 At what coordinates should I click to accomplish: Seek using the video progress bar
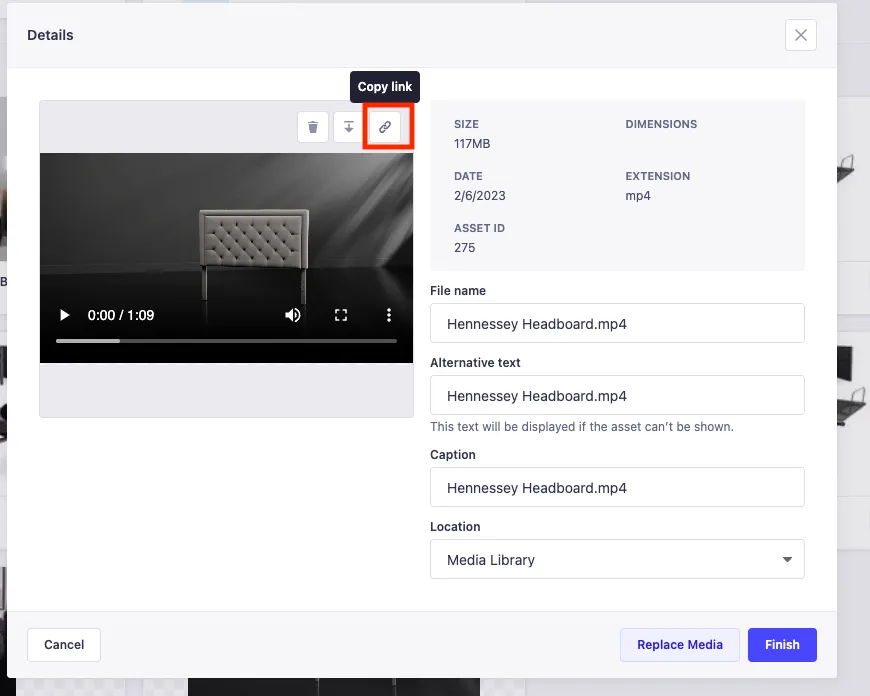click(x=225, y=340)
